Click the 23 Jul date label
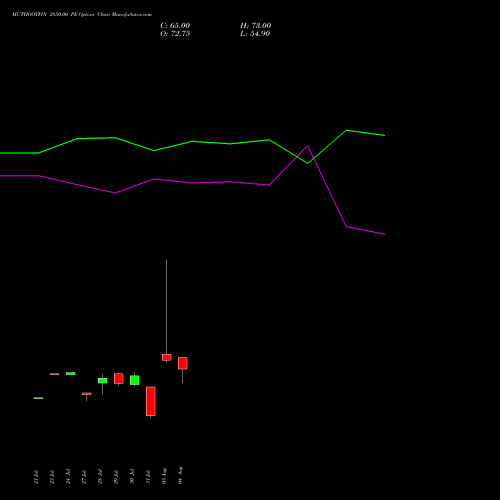Viewport: 500px width, 500px height. coord(52,477)
